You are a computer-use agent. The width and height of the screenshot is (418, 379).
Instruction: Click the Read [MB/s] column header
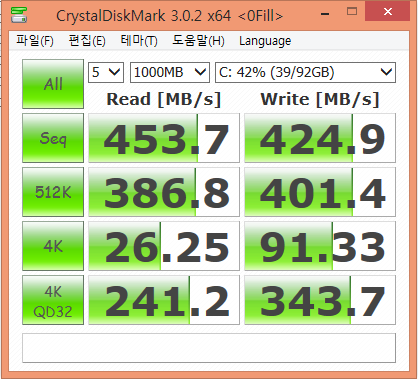pos(164,99)
